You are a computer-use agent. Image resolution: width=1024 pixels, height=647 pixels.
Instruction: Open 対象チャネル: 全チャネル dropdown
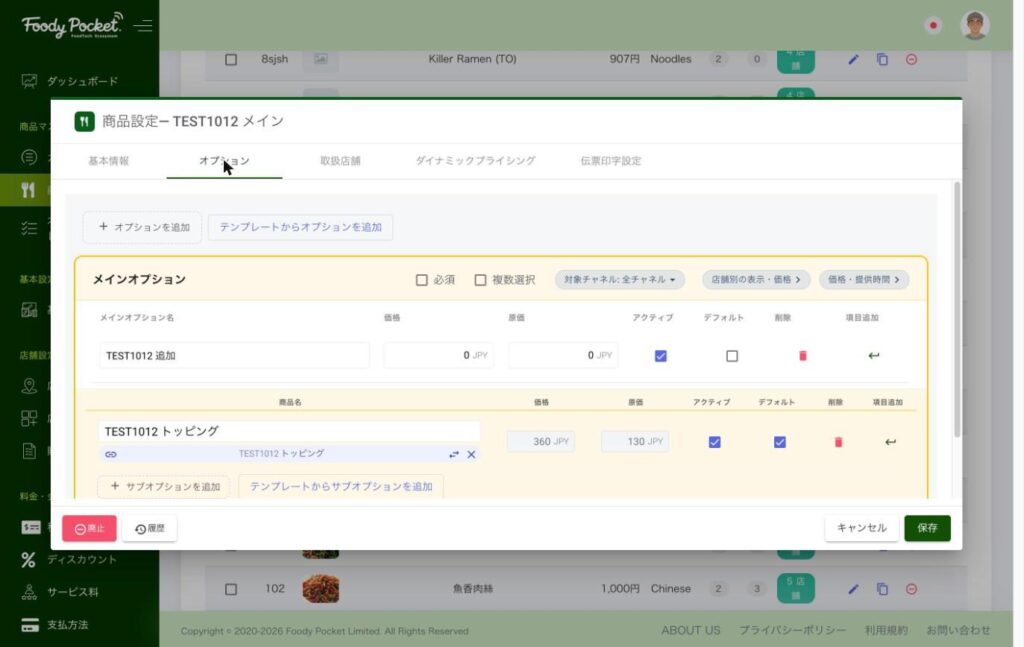tap(620, 279)
